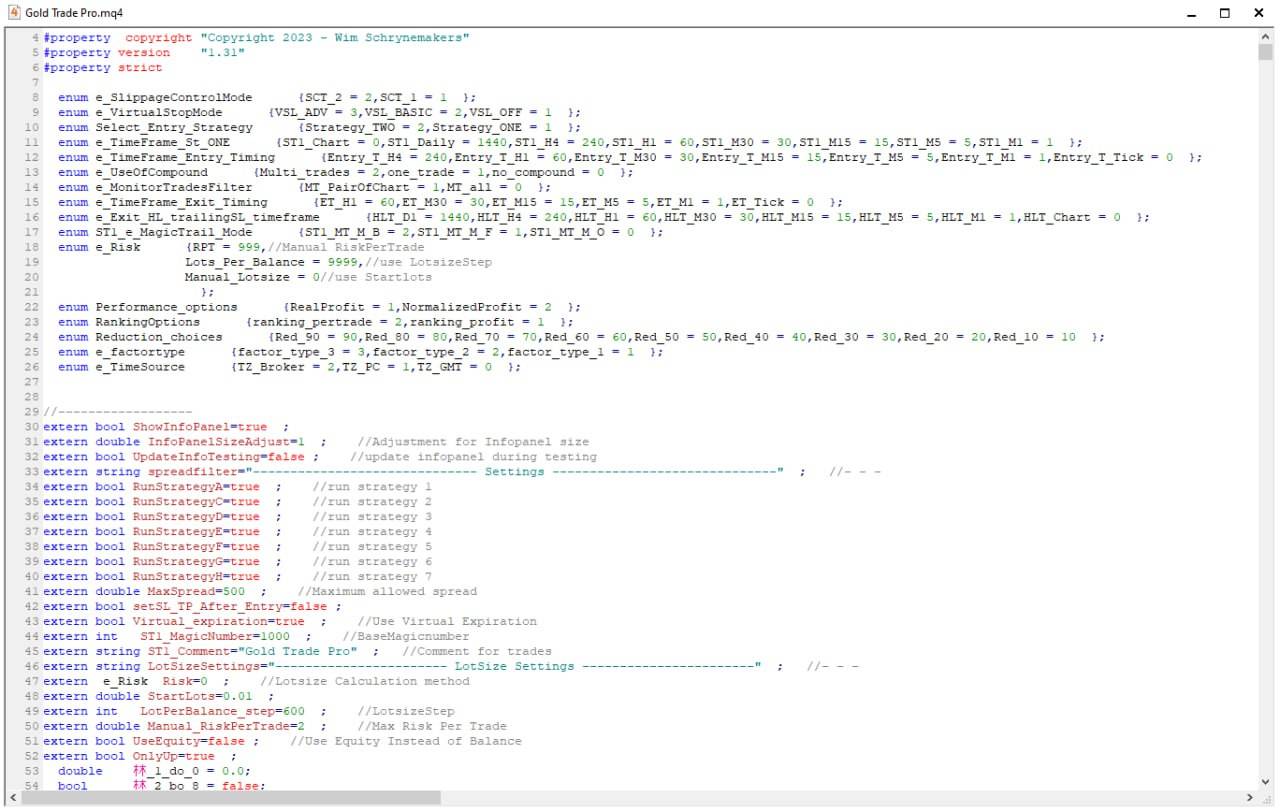Maximize the code viewer window
Screen dimensions: 1280x812
tap(1225, 13)
